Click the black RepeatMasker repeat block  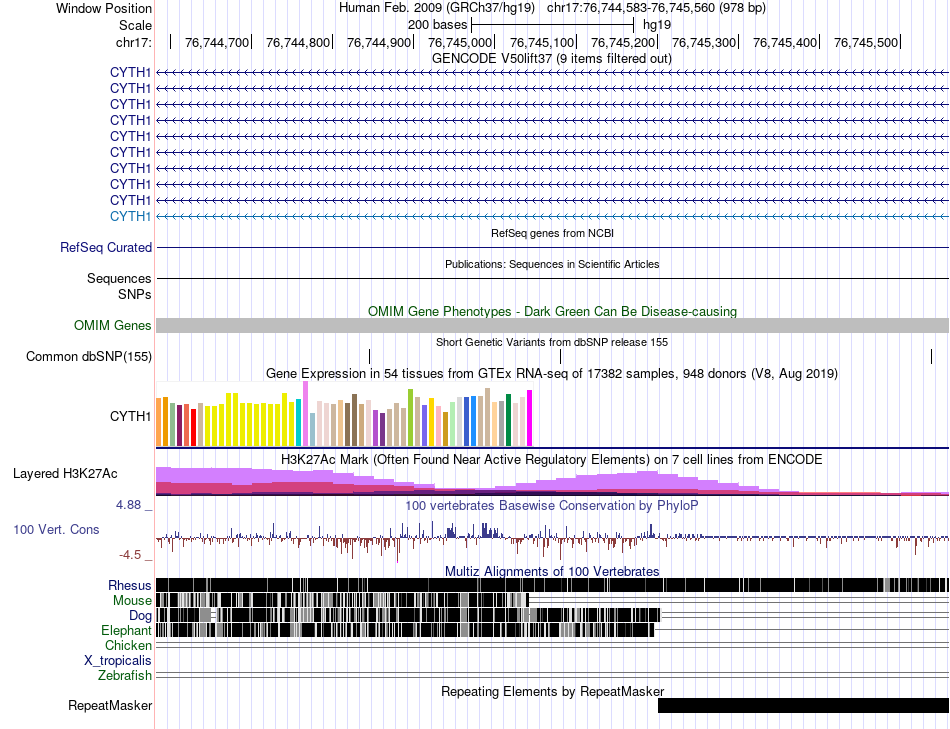[x=803, y=705]
